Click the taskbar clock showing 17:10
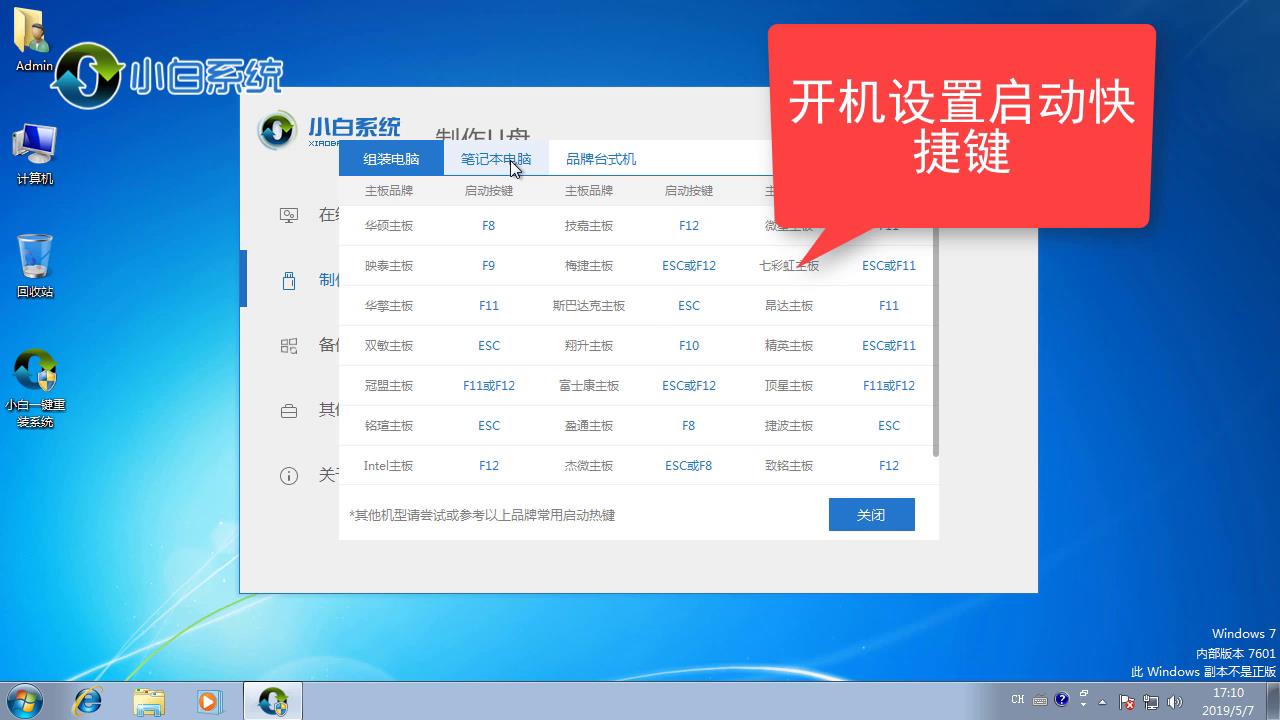This screenshot has width=1280, height=720. click(1228, 701)
